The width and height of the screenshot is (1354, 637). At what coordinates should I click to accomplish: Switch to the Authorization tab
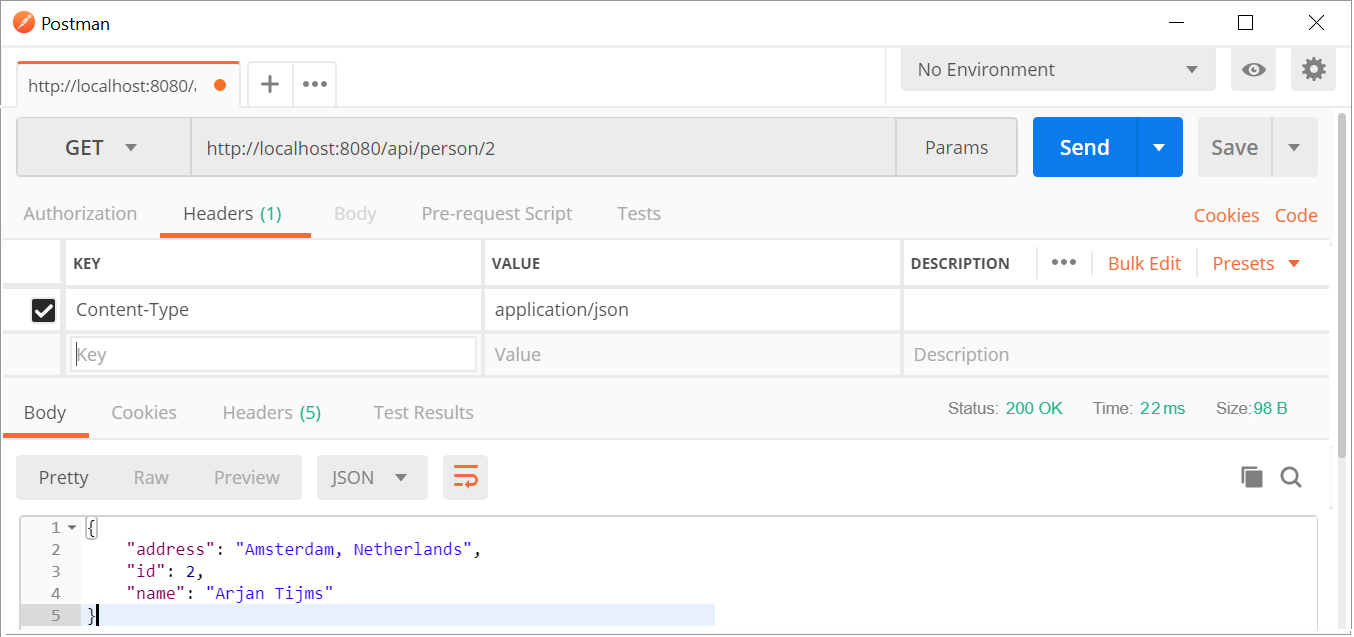(x=80, y=214)
